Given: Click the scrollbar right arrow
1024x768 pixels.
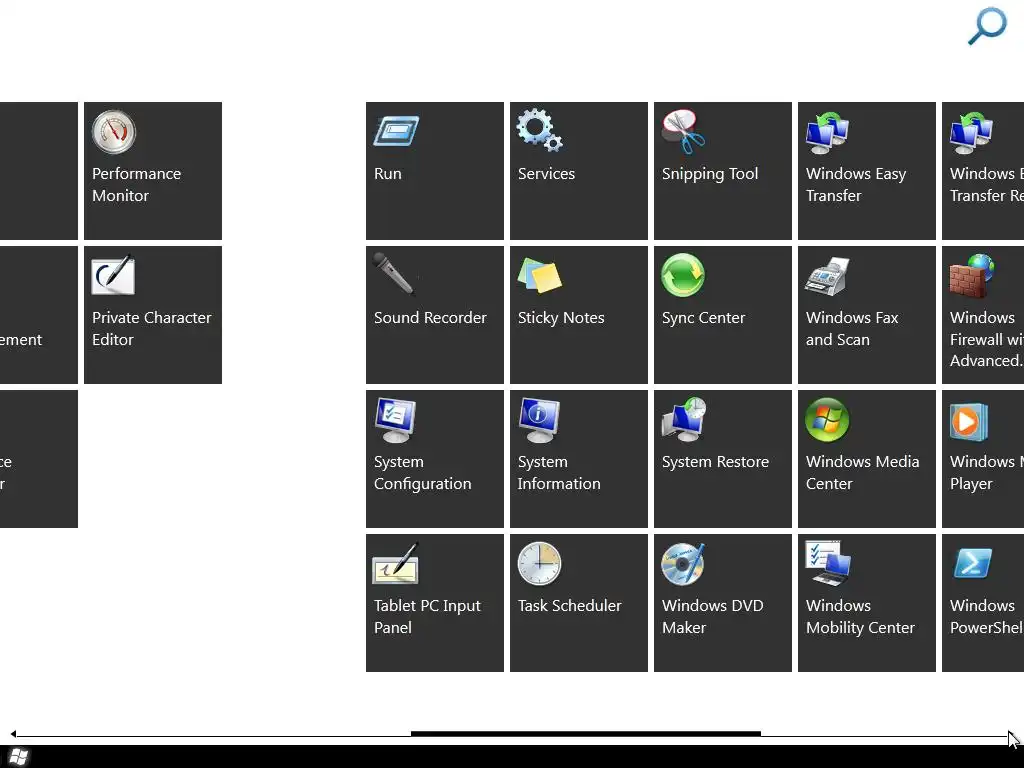Looking at the screenshot, I should pyautogui.click(x=1012, y=735).
